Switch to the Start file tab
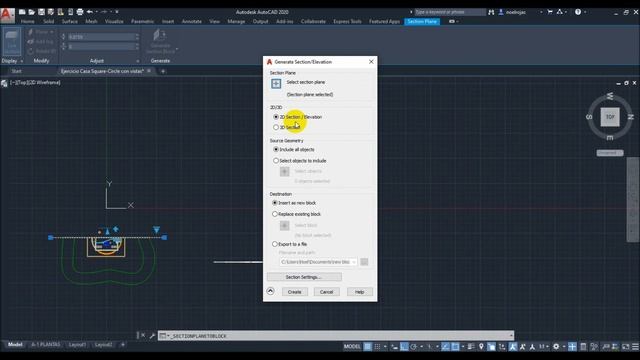The height and width of the screenshot is (360, 640). [16, 71]
